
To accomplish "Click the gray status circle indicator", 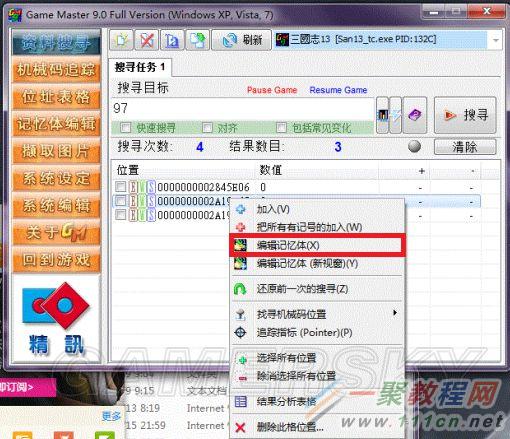I will [x=414, y=146].
